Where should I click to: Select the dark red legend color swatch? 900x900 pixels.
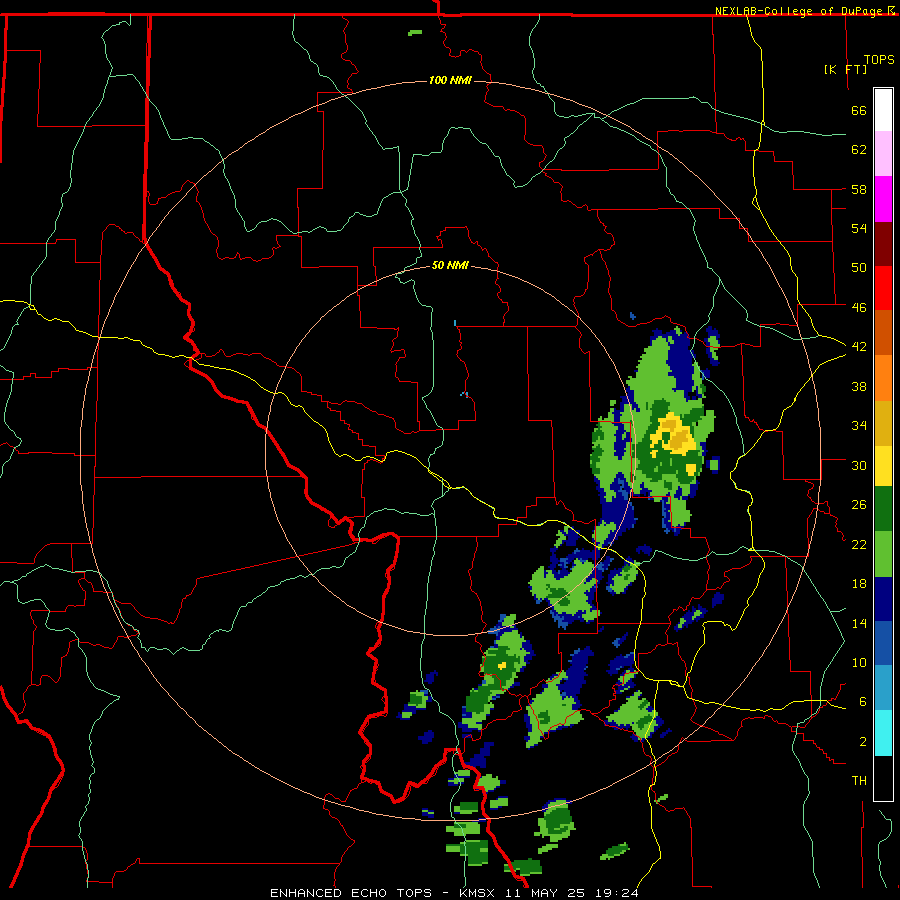coord(883,244)
